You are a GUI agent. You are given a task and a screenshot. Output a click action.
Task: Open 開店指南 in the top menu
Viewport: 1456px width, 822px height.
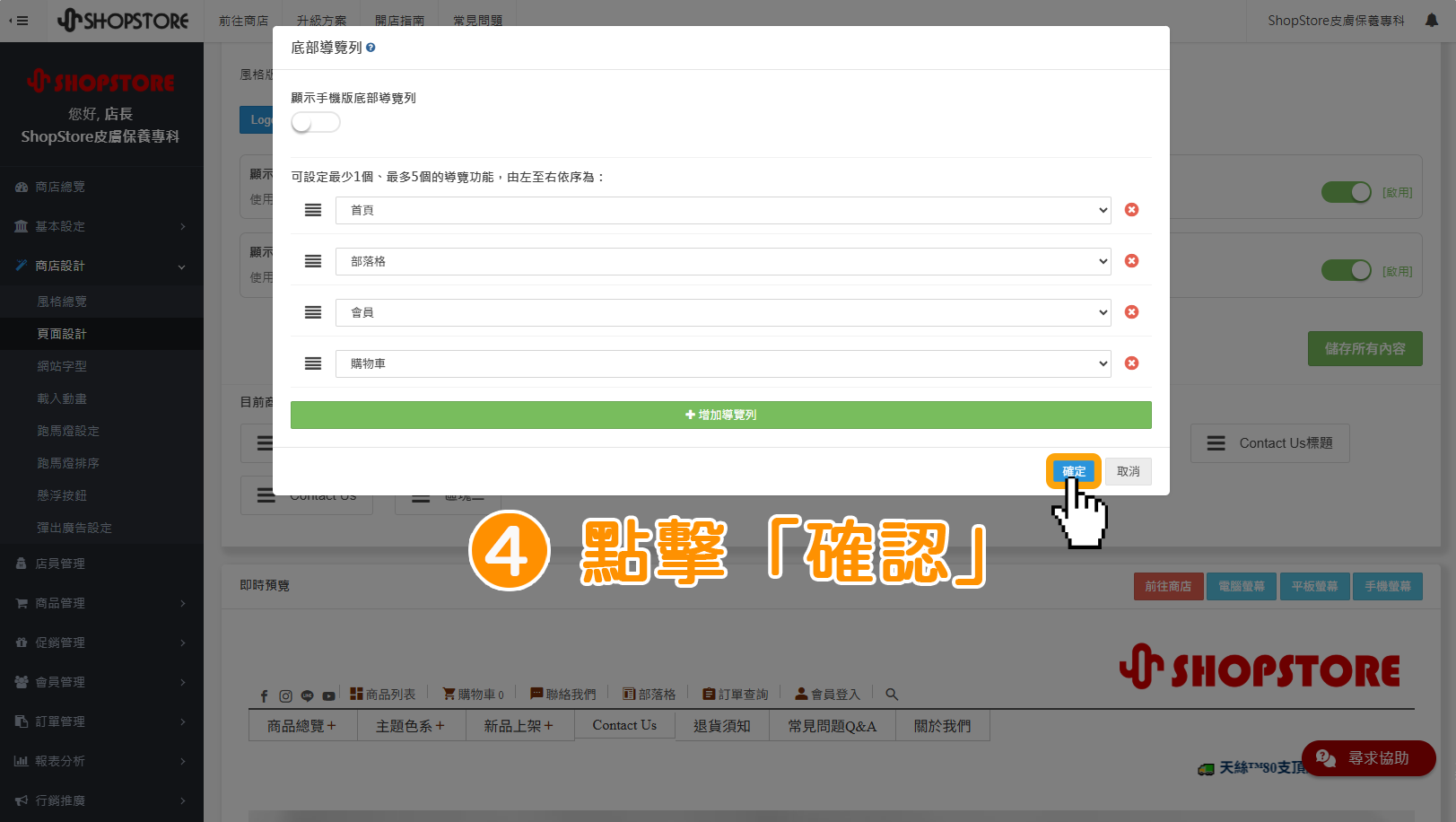pos(399,21)
